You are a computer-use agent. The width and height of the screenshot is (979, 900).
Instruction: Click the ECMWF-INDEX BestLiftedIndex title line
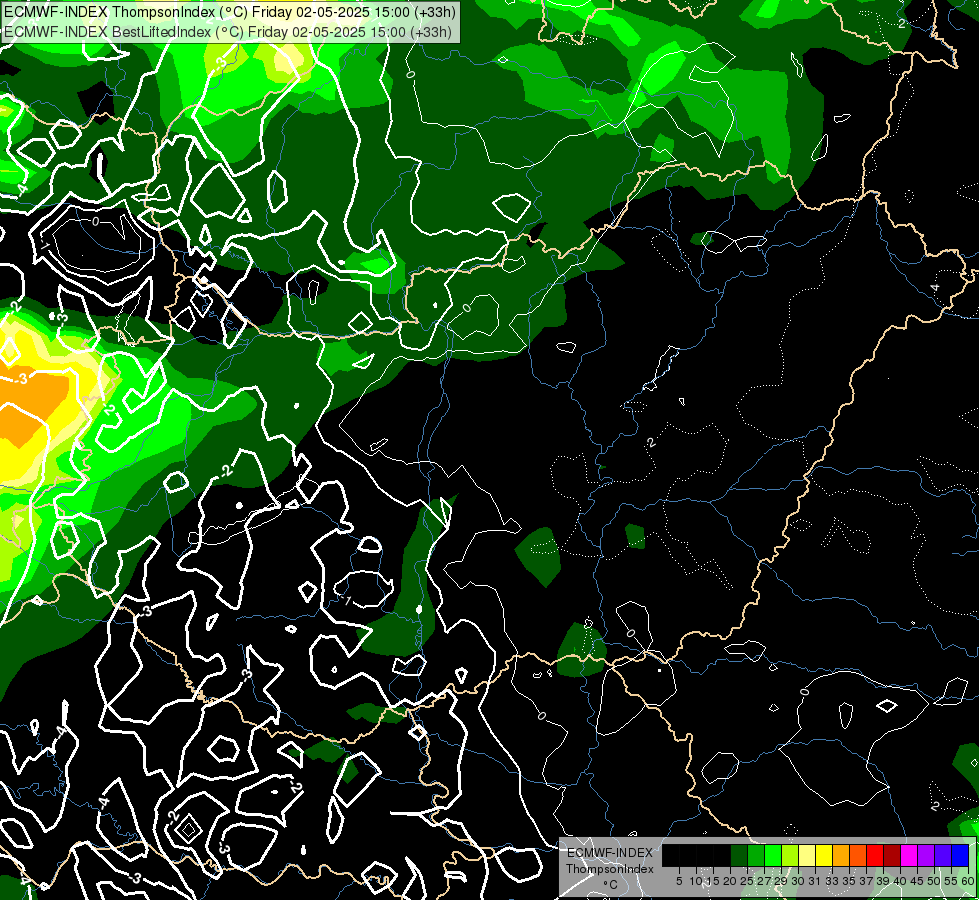tap(228, 31)
